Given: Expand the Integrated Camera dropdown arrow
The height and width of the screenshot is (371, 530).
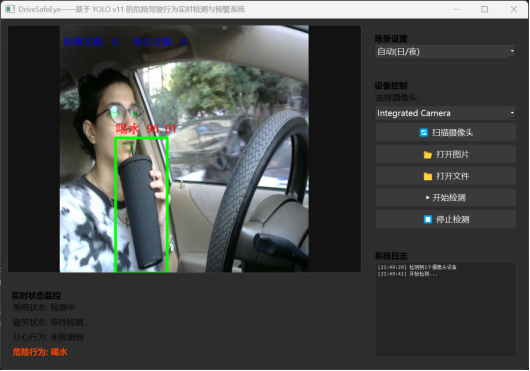Looking at the screenshot, I should [x=512, y=113].
